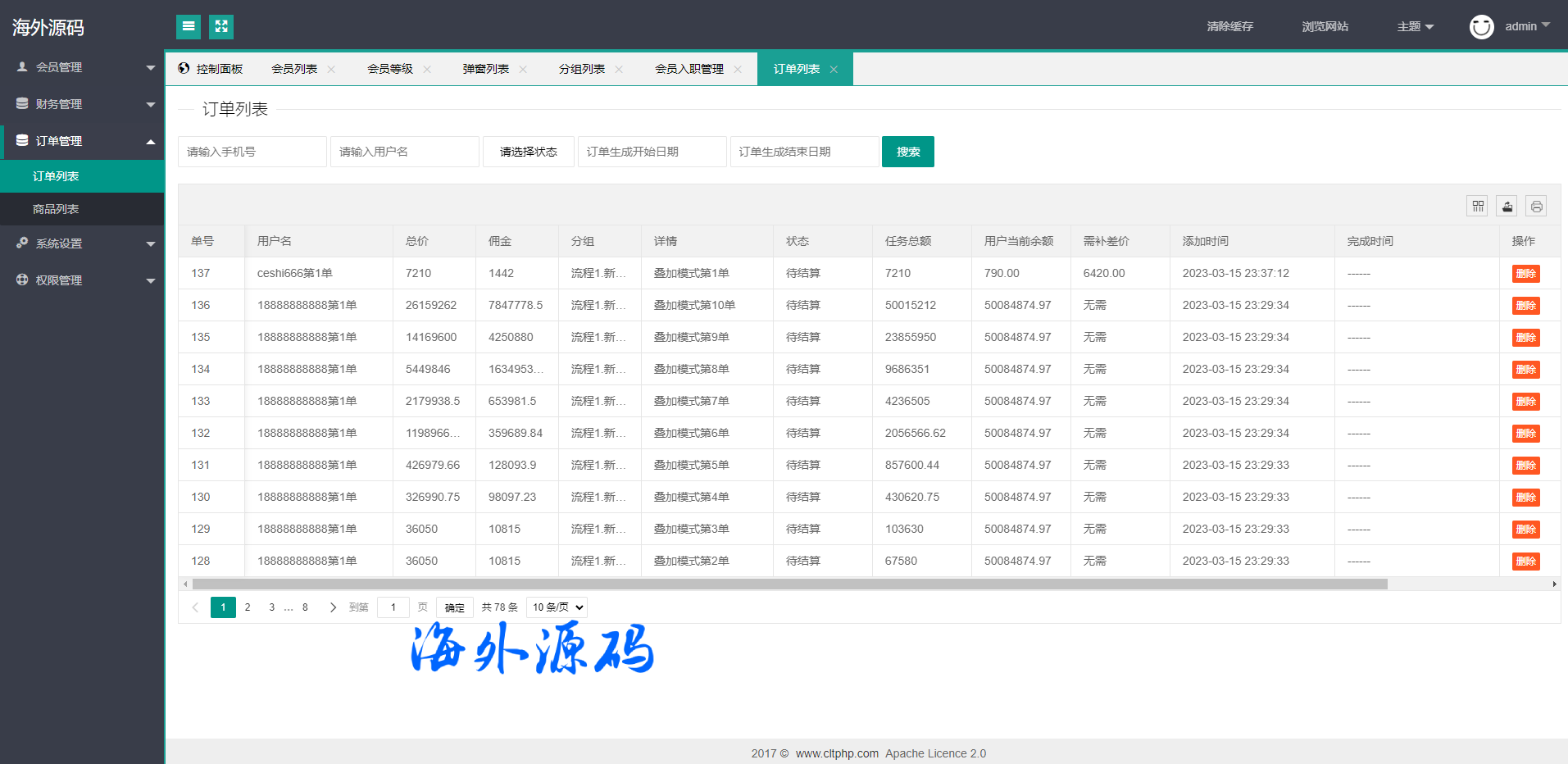Screen dimensions: 1568x764
Task: Collapse the sidebar with the hamburger icon
Action: 189,27
